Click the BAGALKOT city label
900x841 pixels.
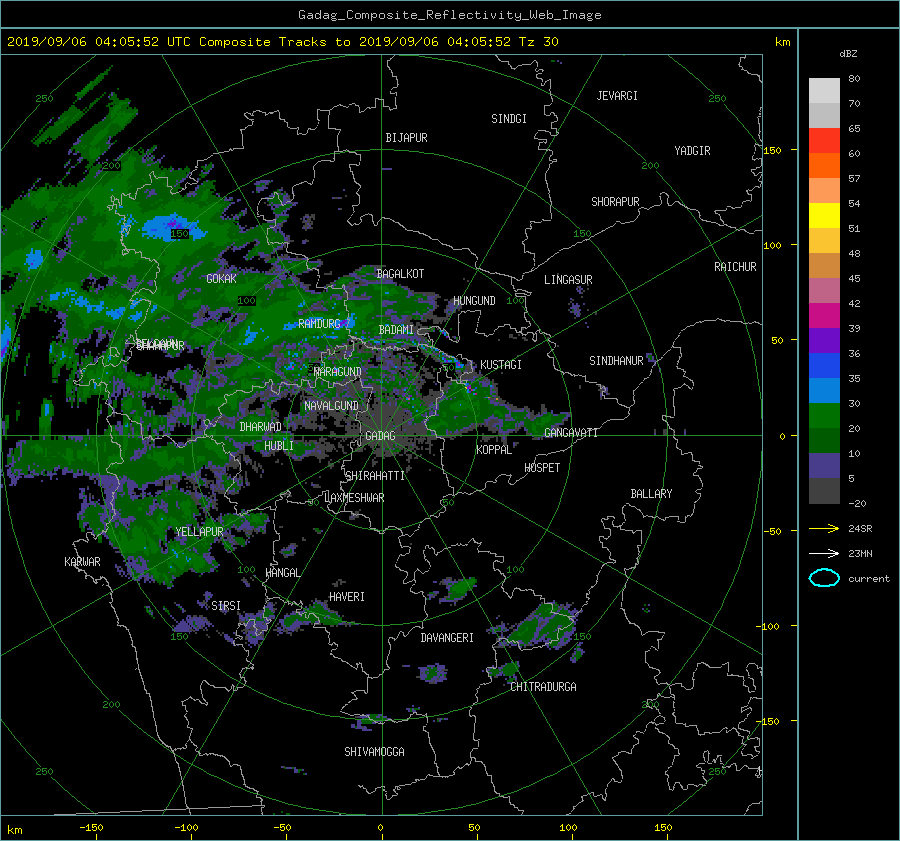click(x=400, y=274)
